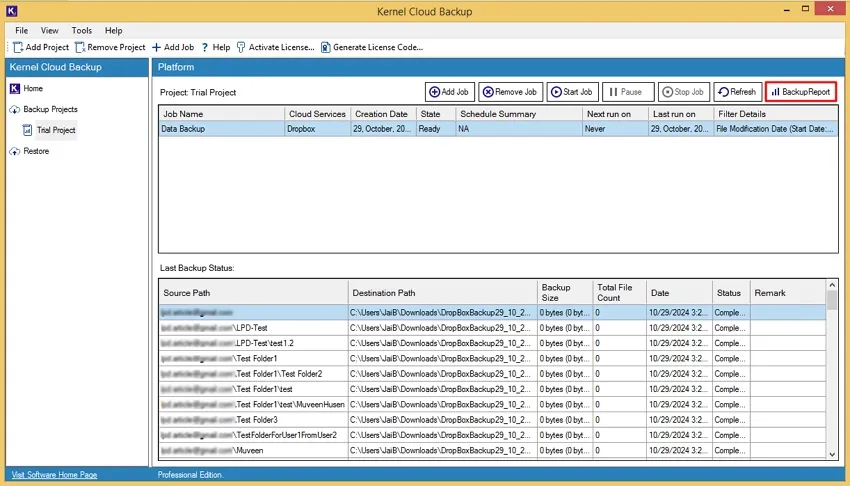Select the Data Backup job row

[498, 129]
